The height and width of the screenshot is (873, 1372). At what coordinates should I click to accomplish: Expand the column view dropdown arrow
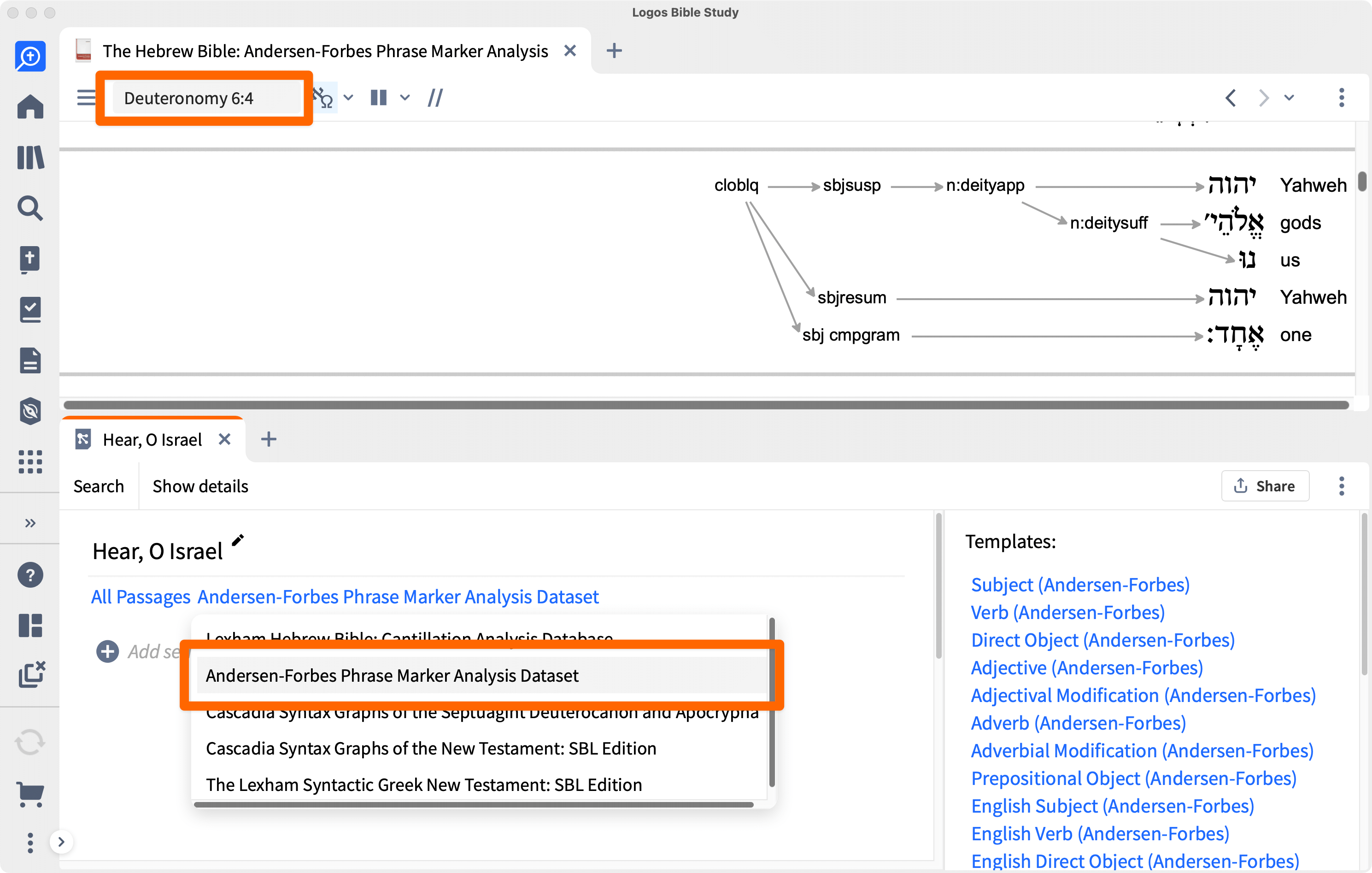coord(405,98)
